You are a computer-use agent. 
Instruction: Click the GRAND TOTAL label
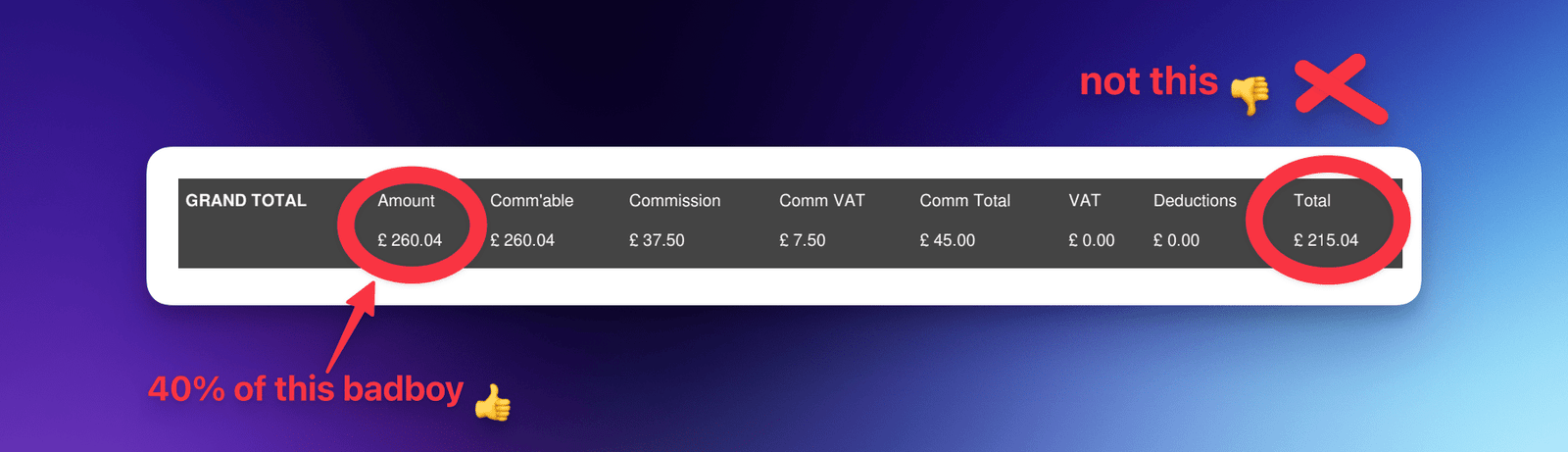(x=246, y=200)
